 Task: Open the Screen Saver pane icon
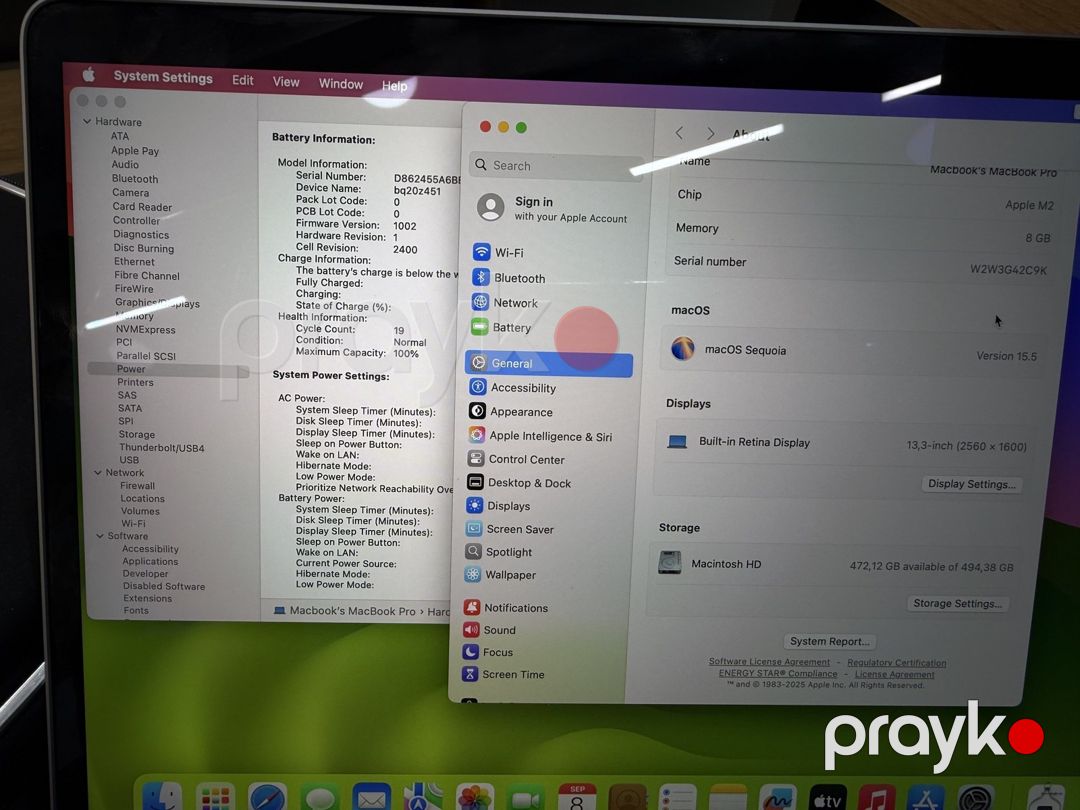coord(474,528)
